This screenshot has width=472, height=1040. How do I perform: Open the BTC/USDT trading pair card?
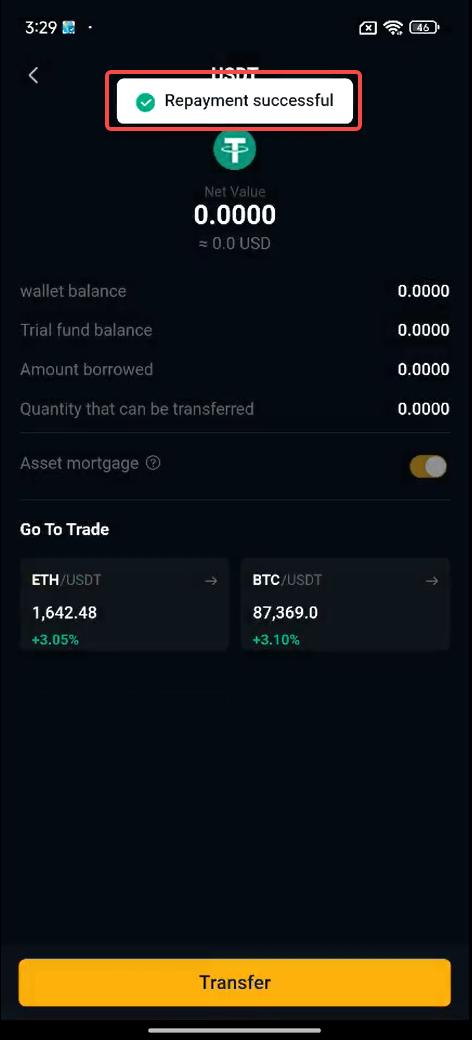345,604
